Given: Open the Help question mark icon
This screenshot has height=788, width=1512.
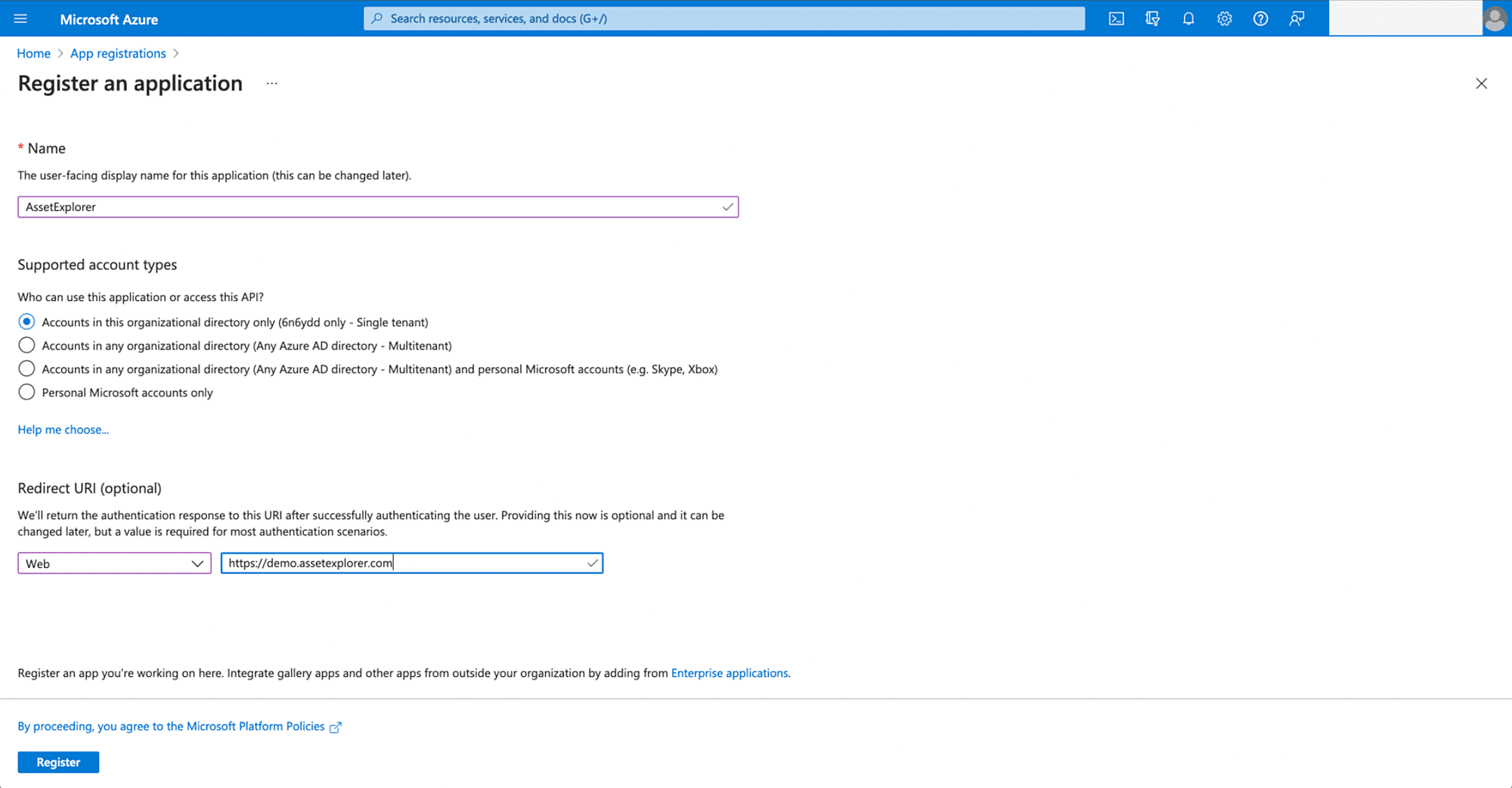Looking at the screenshot, I should (1260, 19).
